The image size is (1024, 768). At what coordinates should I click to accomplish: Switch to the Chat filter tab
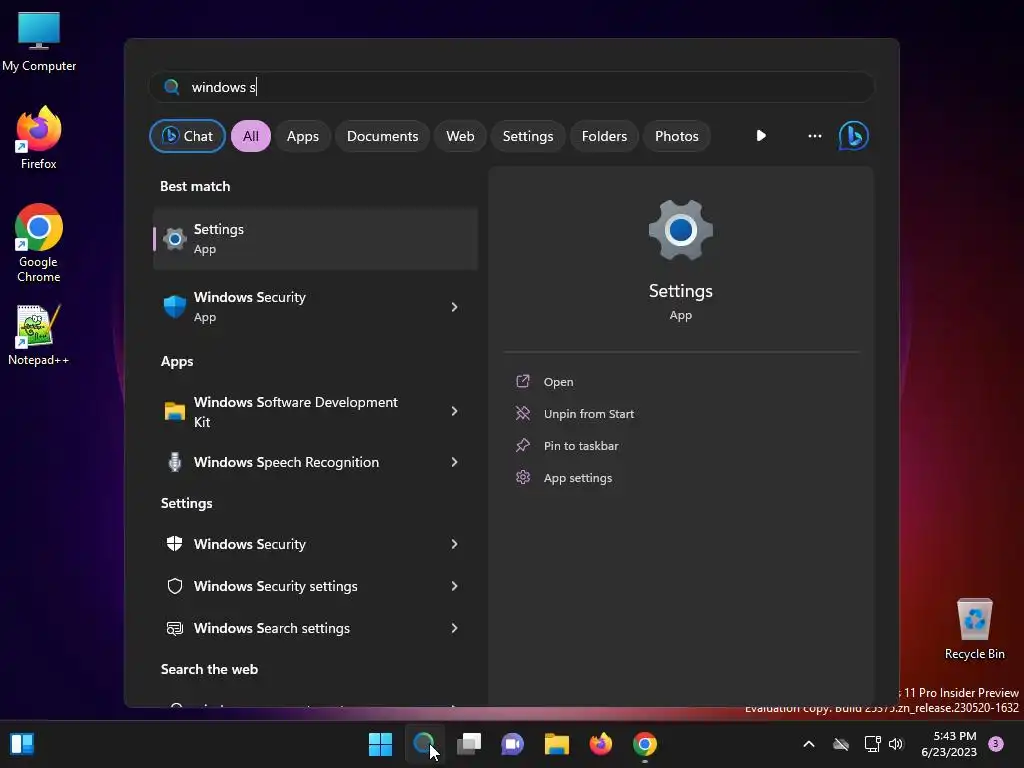(187, 136)
